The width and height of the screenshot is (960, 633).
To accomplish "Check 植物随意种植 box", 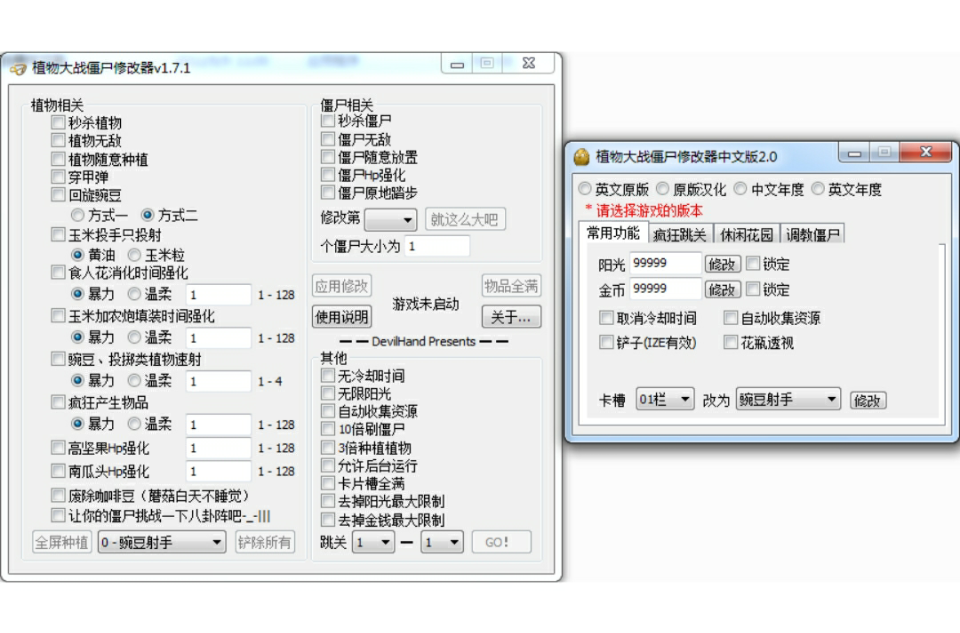I will click(58, 159).
